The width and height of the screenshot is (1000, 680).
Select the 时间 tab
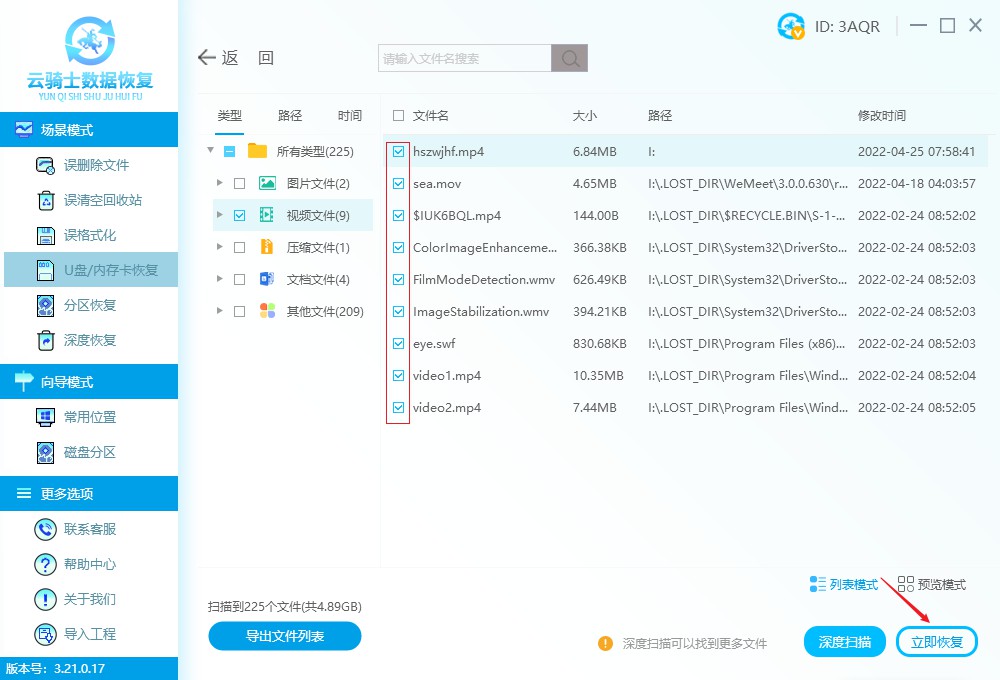[x=350, y=115]
